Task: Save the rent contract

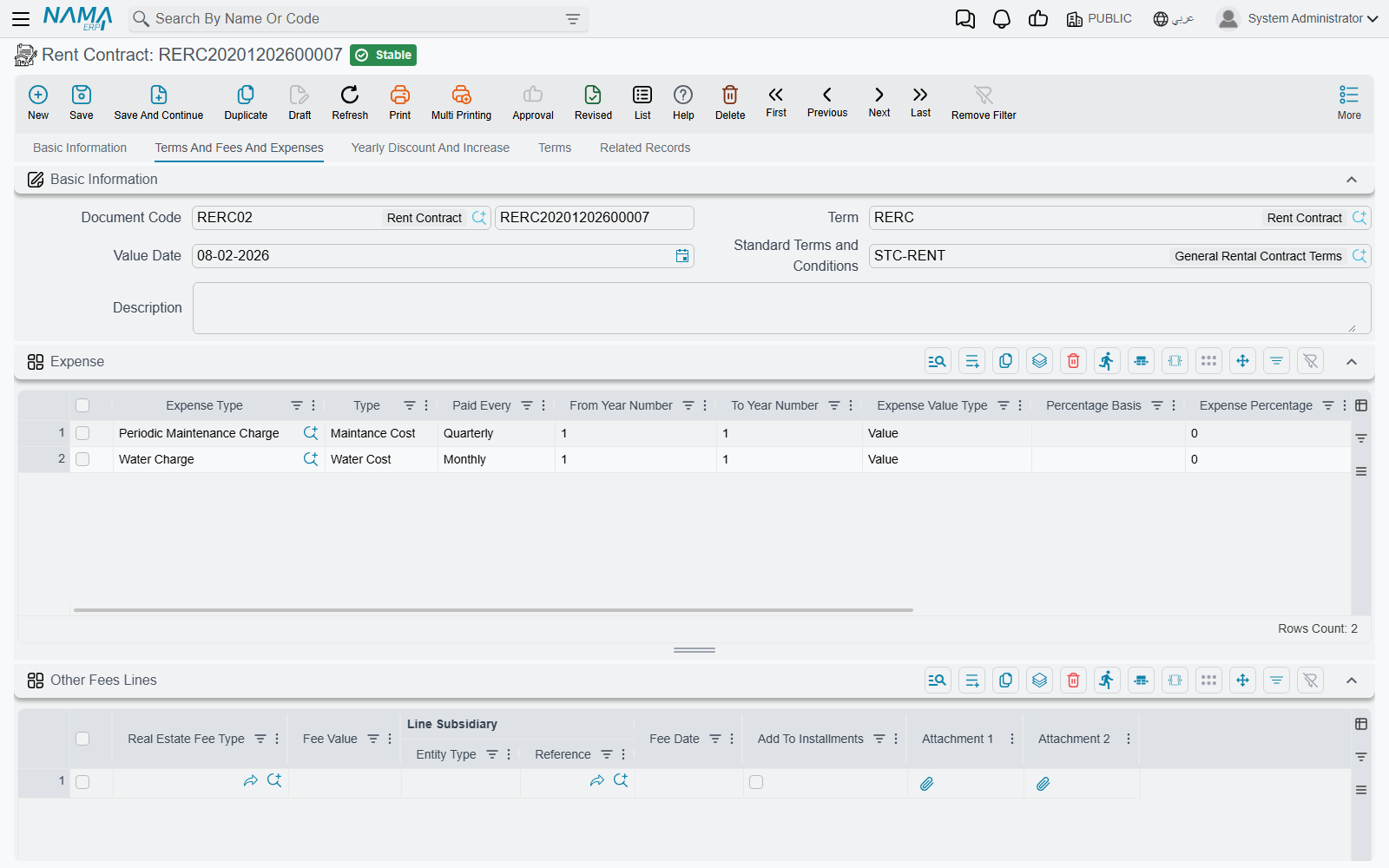Action: (x=82, y=102)
